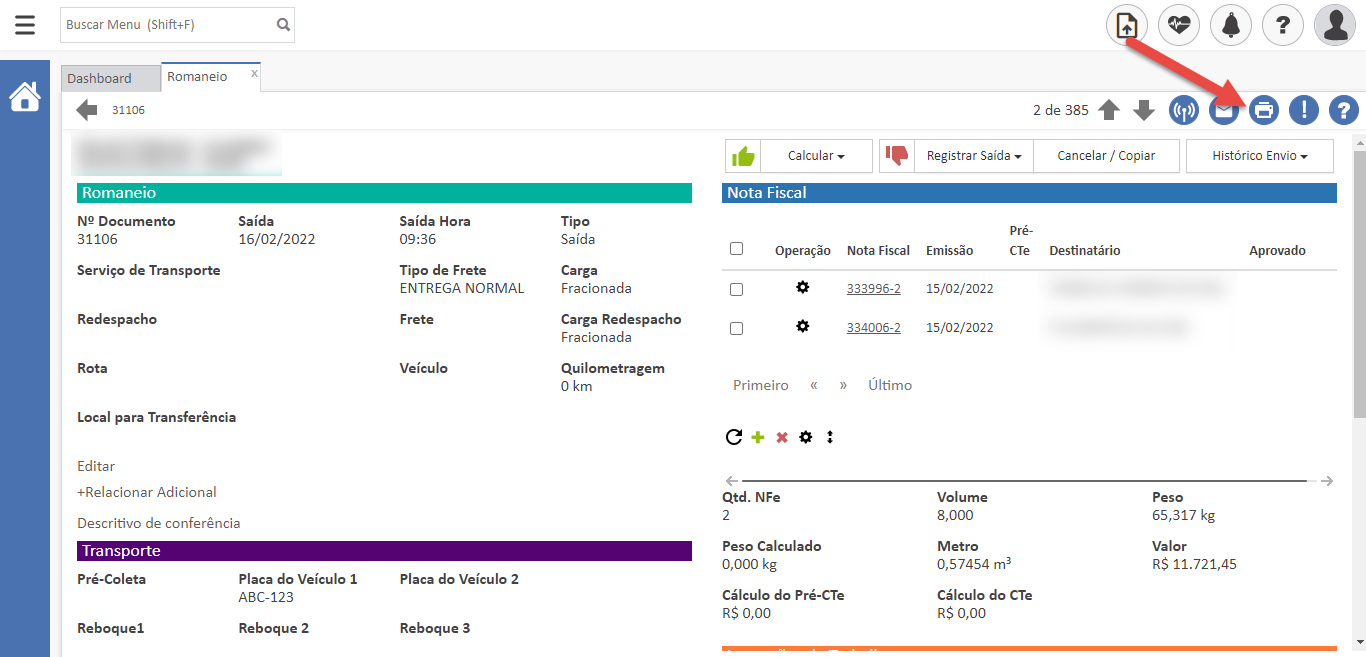
Task: Click the Editar link
Action: point(96,466)
